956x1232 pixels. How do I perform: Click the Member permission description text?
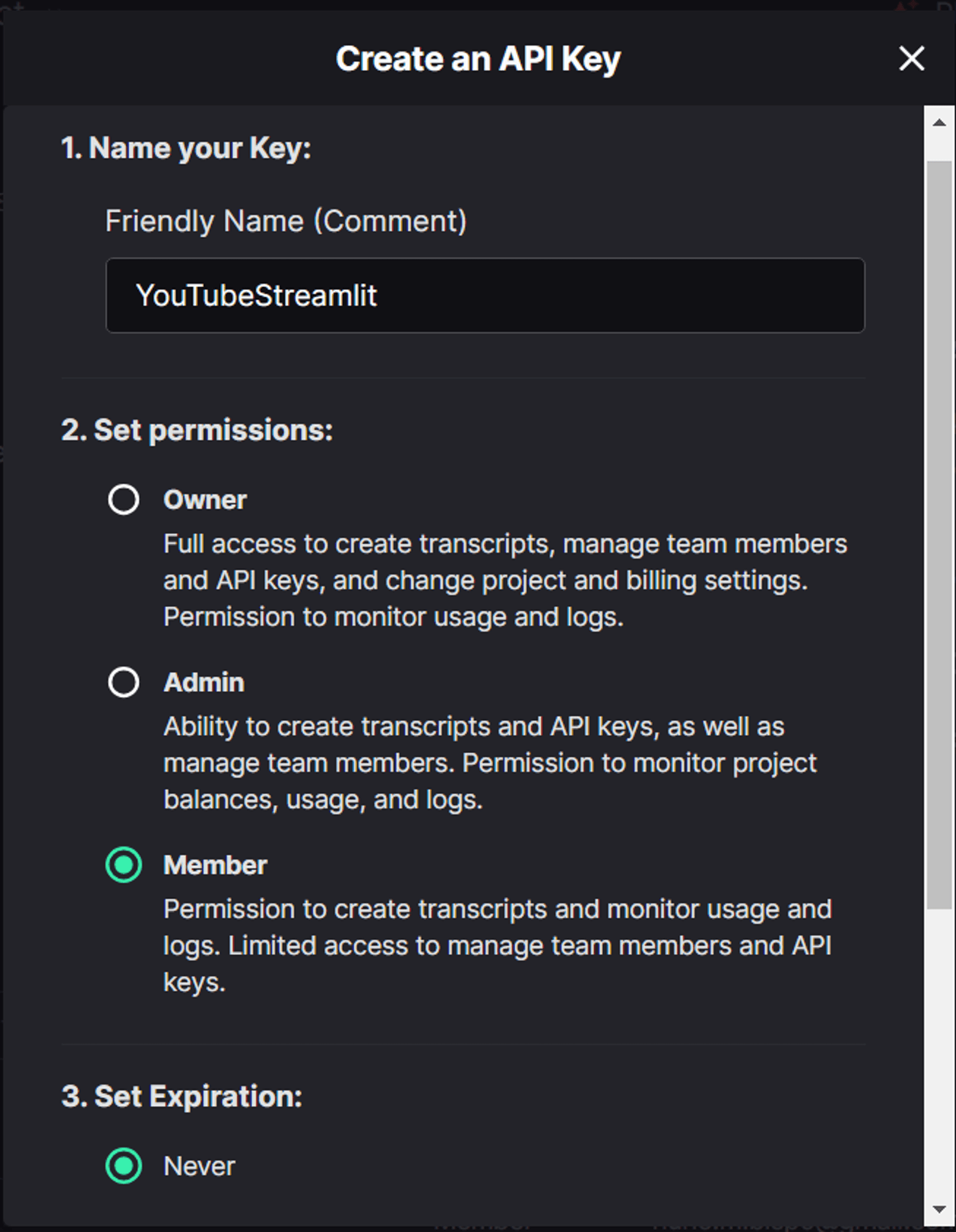(x=496, y=945)
